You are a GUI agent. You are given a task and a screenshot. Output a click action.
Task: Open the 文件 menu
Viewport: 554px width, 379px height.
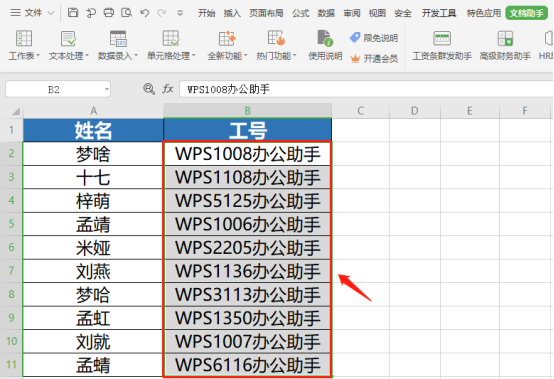[x=34, y=13]
